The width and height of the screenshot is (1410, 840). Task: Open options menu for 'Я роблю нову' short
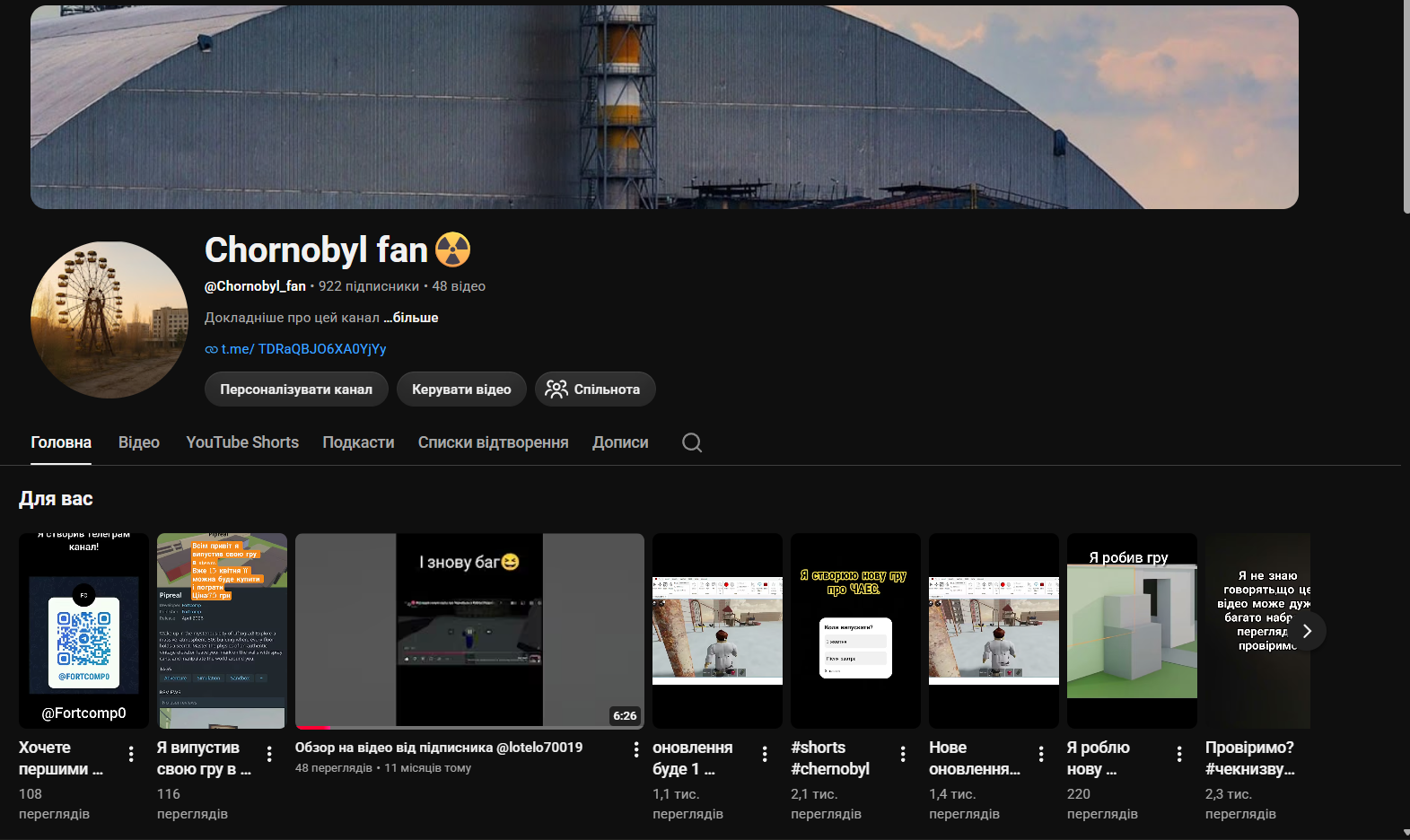tap(1179, 754)
